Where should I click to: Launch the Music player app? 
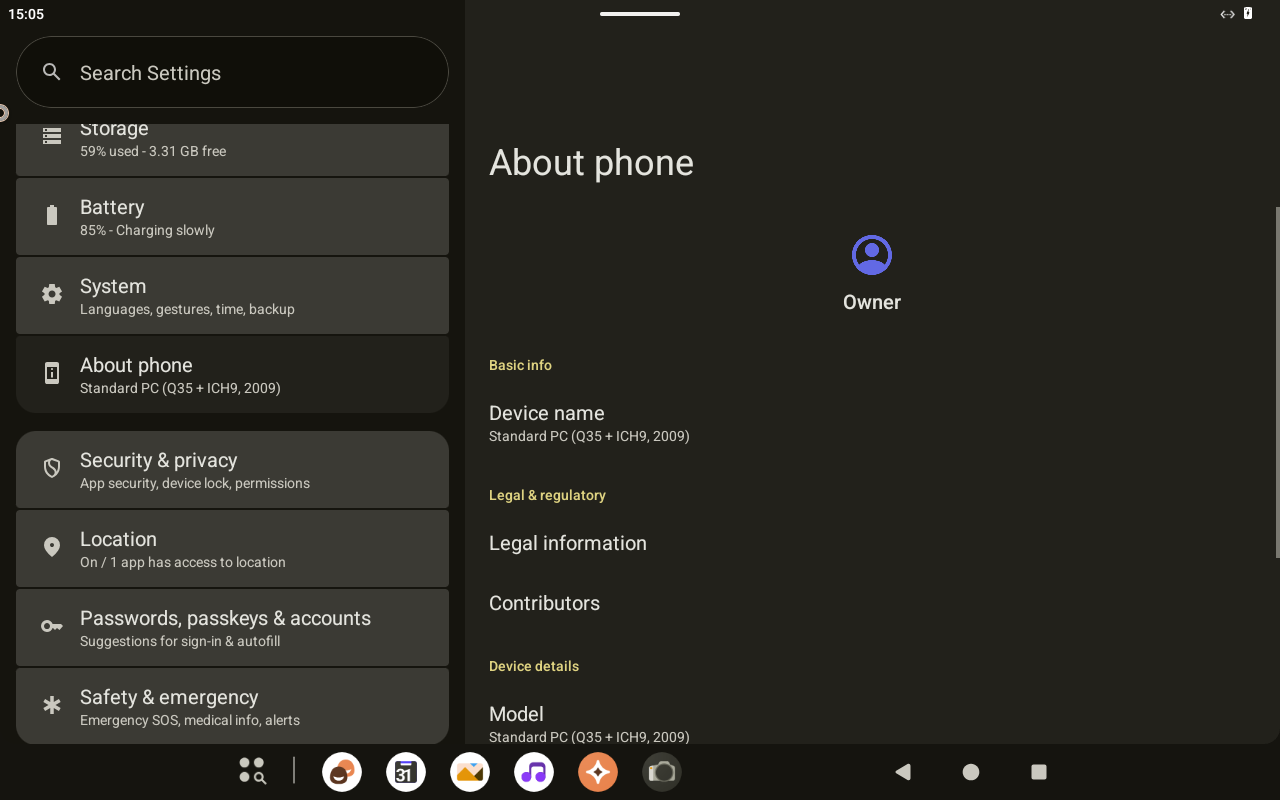(x=534, y=772)
